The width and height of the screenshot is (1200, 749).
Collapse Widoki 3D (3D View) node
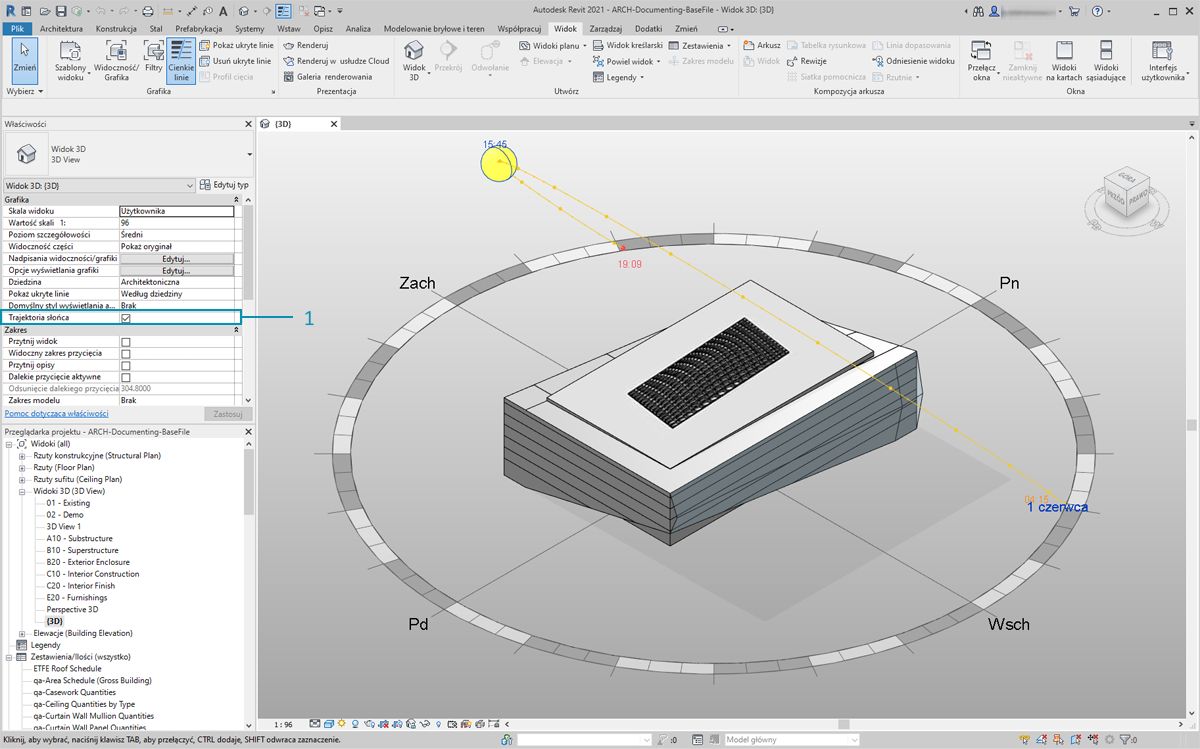[x=22, y=492]
